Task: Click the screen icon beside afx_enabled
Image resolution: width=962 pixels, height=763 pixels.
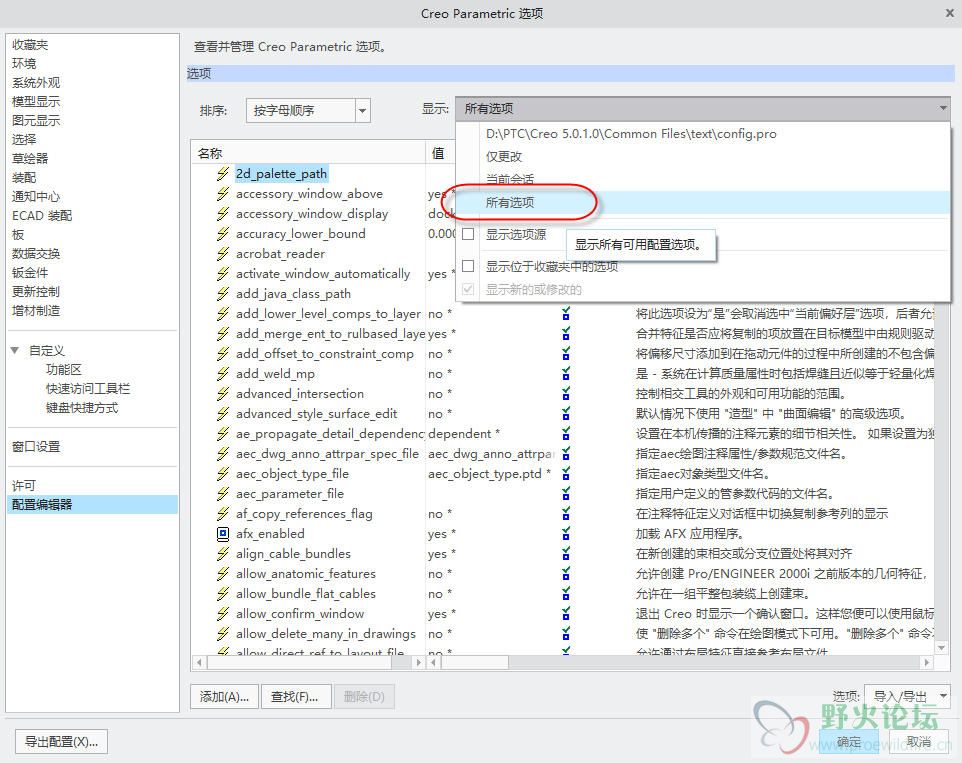Action: [223, 534]
